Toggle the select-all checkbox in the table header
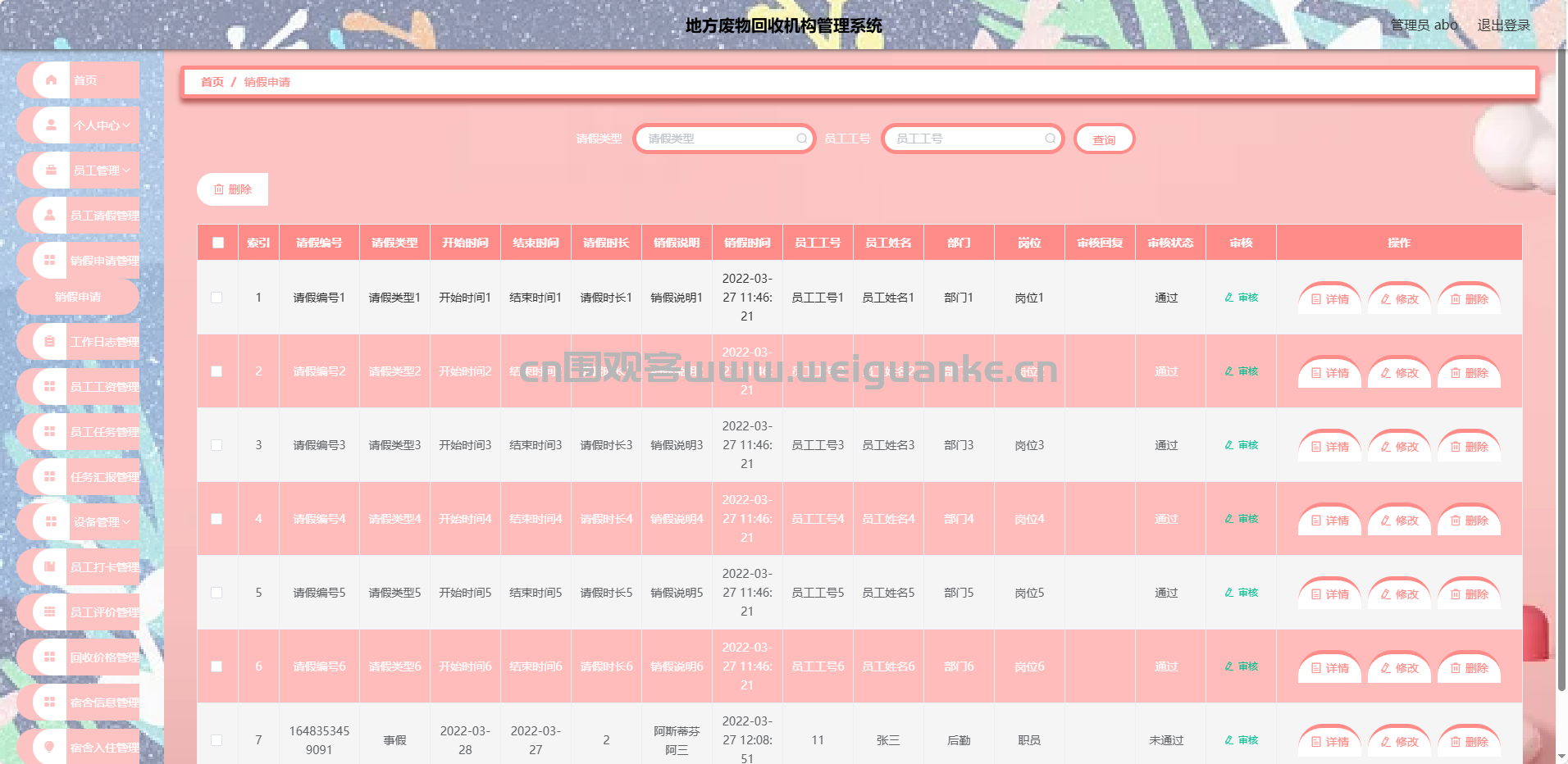This screenshot has height=764, width=1568. coord(218,243)
